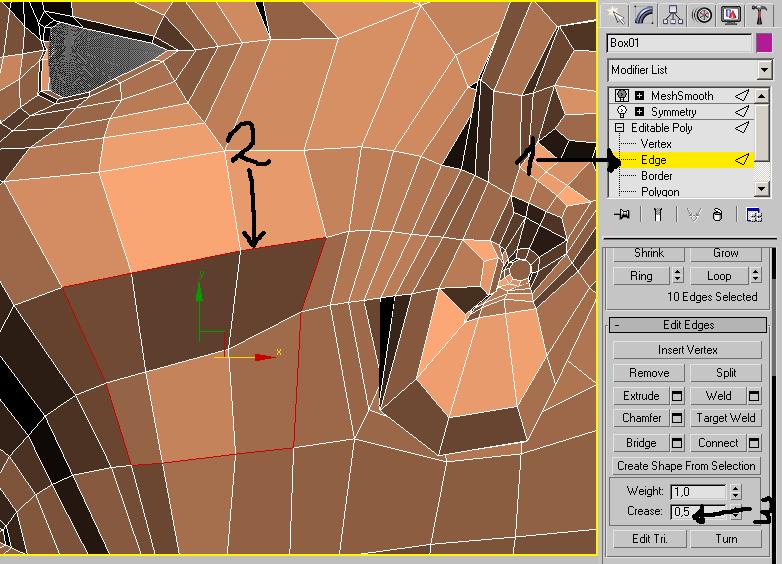Choose Polygon sub-object level

point(660,191)
